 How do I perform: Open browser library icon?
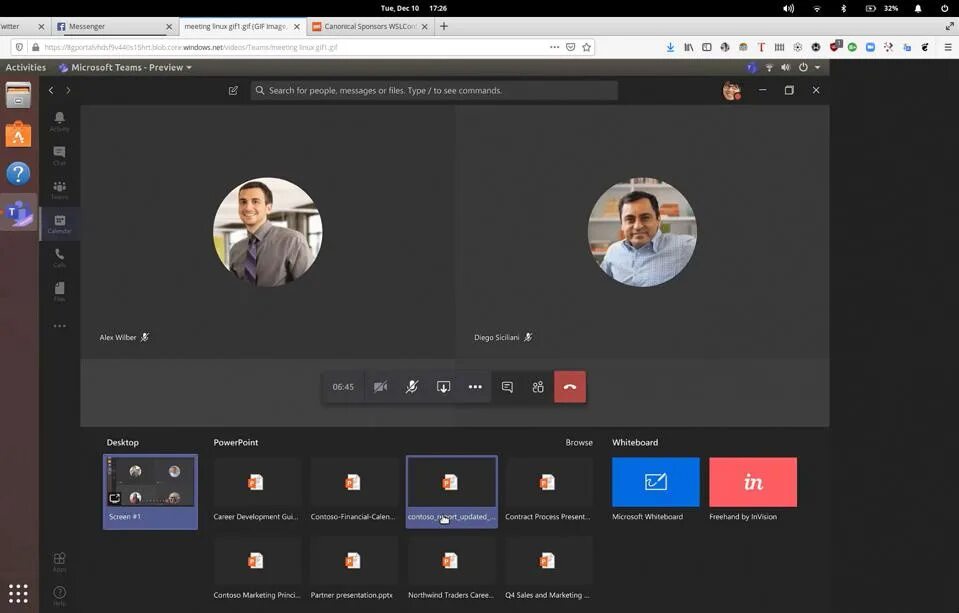689,47
